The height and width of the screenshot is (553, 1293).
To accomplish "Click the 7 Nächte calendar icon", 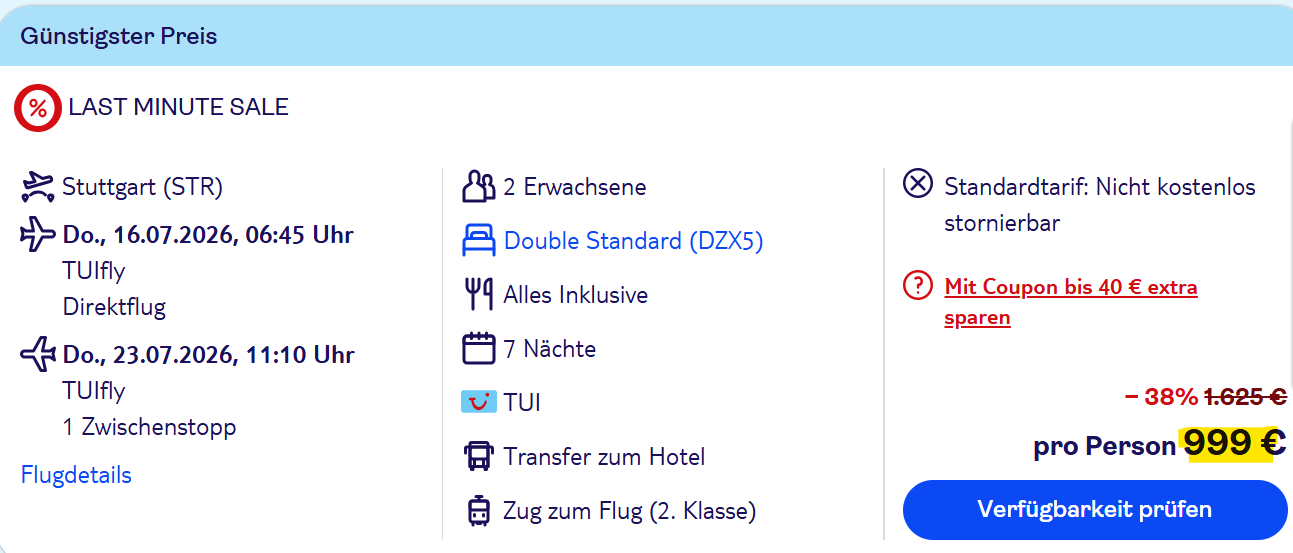I will click(479, 349).
